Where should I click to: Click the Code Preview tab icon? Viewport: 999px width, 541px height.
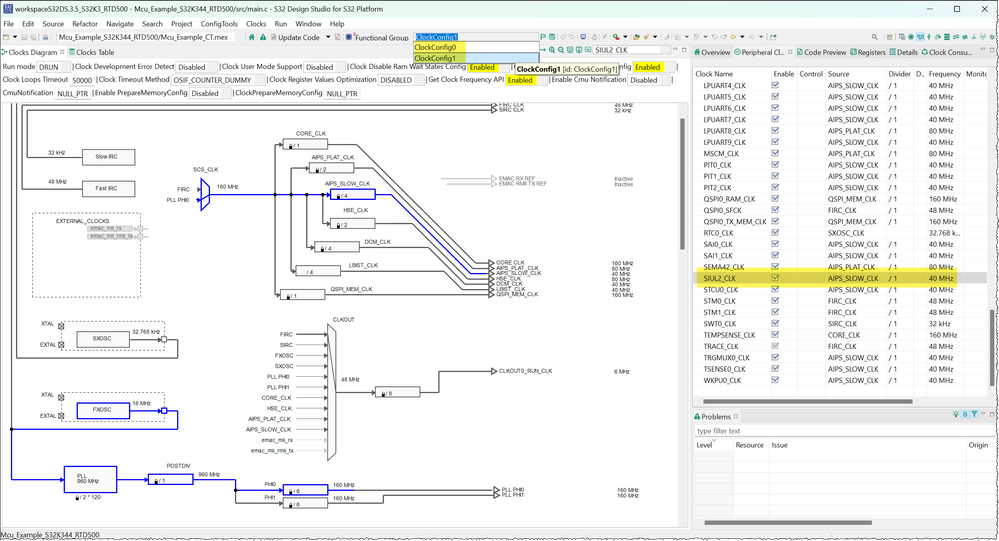[798, 52]
